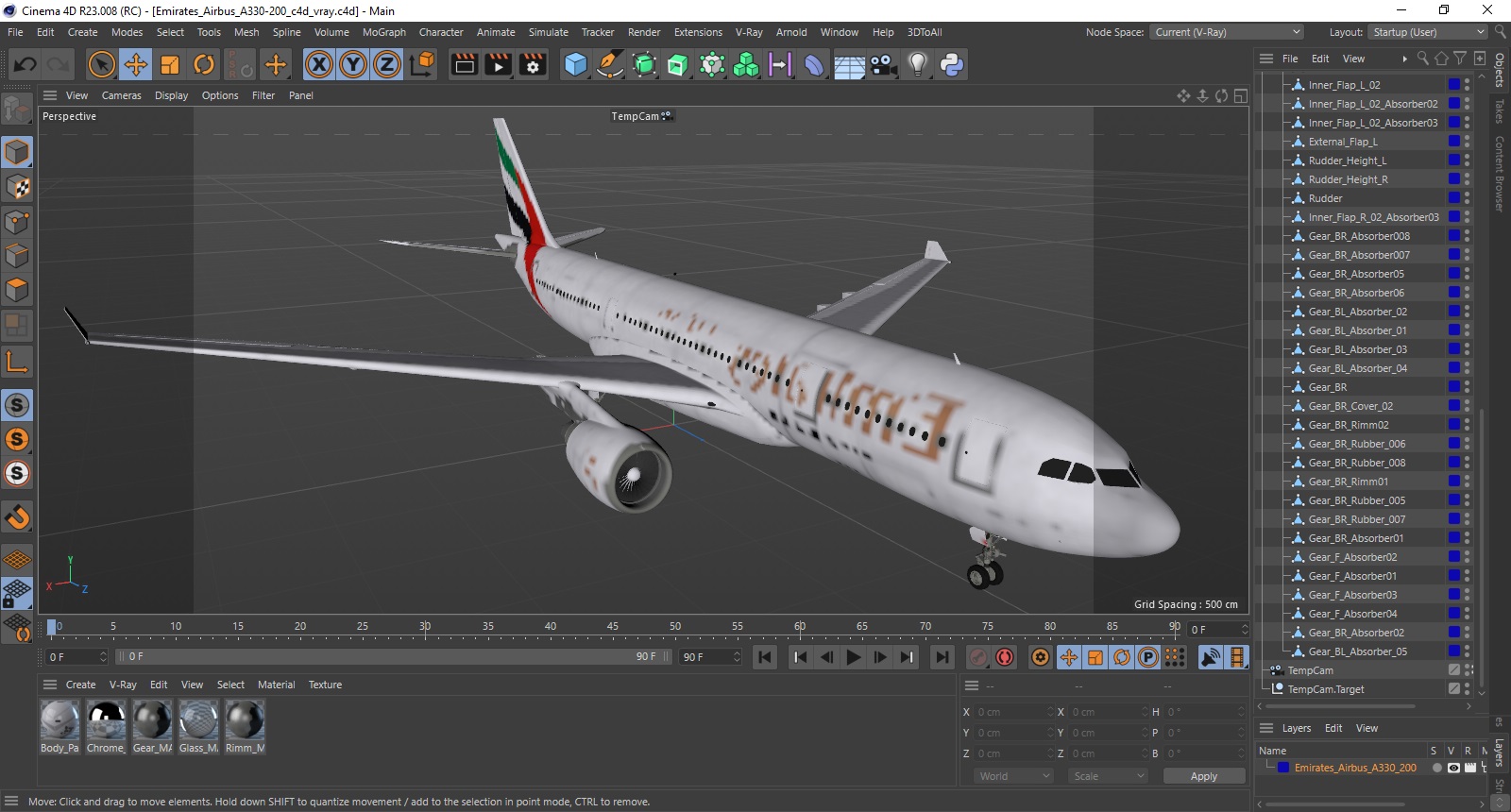
Task: Click the coordinate system icon
Action: pos(423,64)
